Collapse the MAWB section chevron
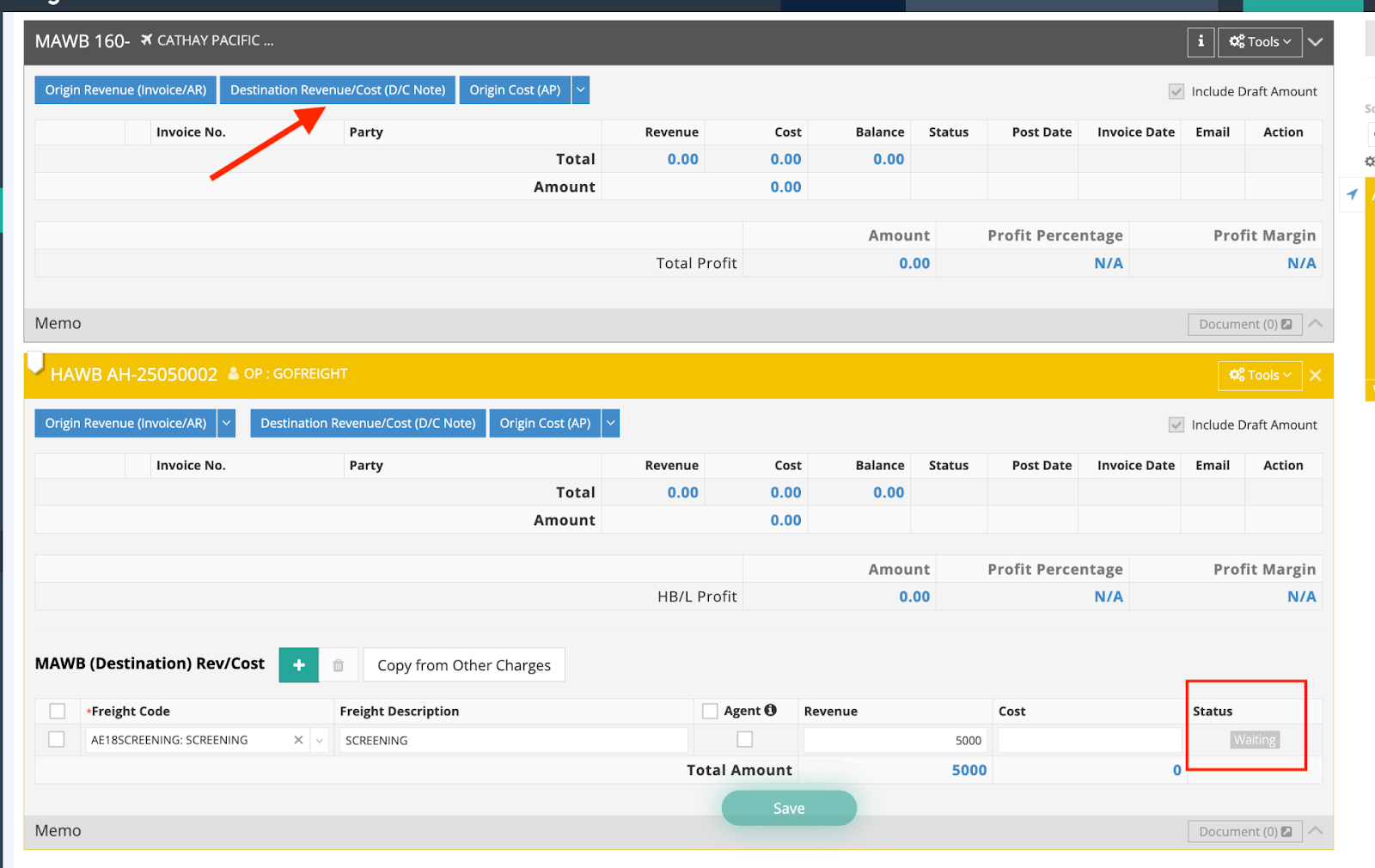Viewport: 1375px width, 868px height. click(x=1315, y=41)
